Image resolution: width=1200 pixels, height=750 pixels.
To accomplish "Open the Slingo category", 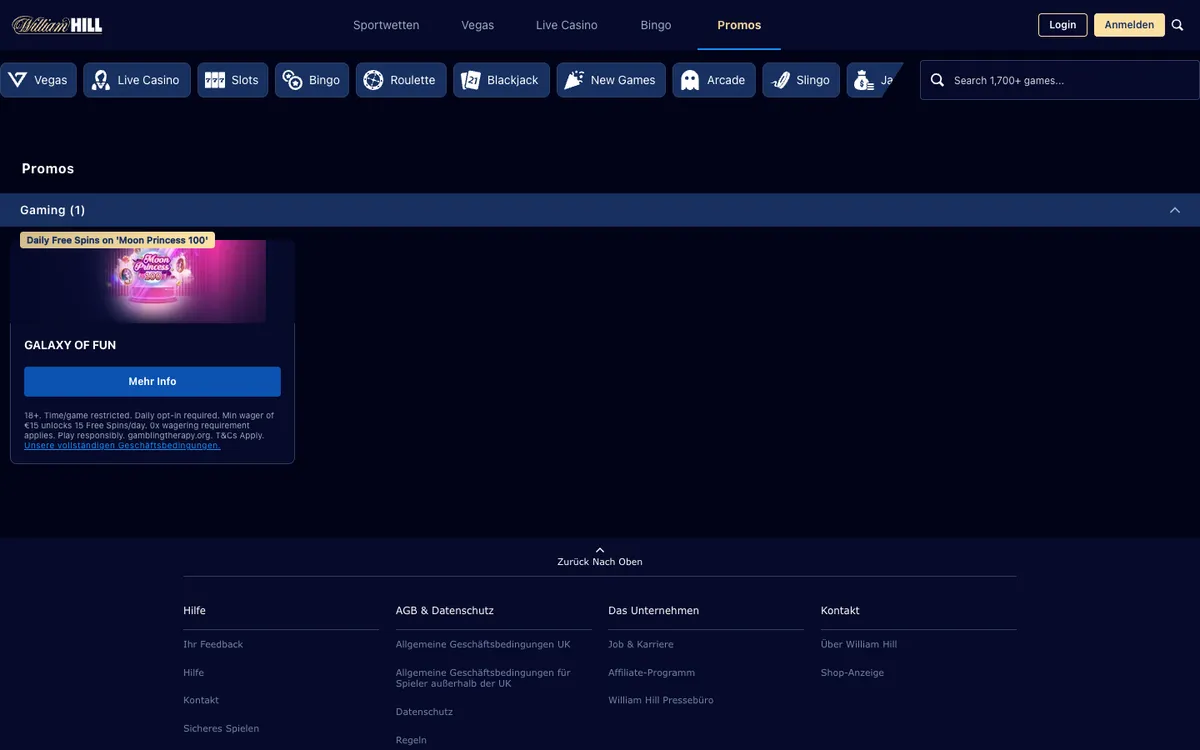I will 801,80.
